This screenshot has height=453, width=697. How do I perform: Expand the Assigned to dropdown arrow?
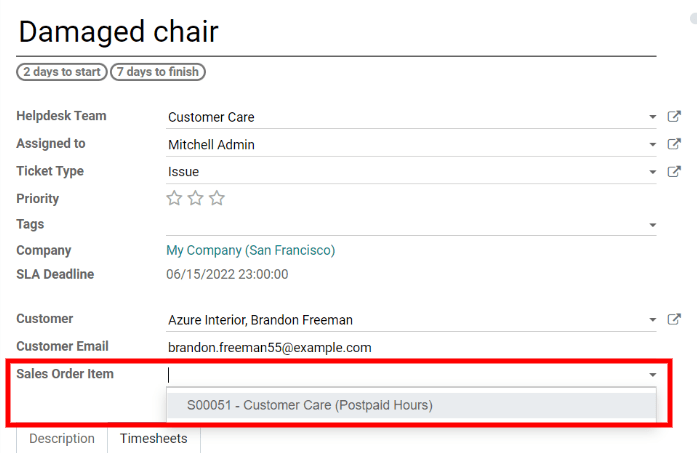(x=652, y=145)
